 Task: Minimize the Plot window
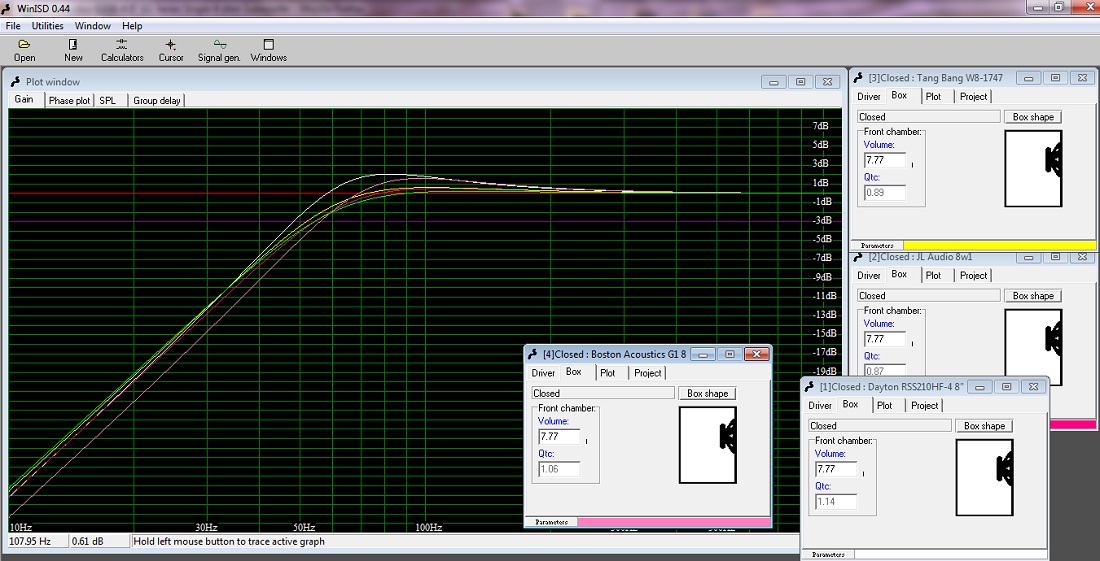coord(774,82)
